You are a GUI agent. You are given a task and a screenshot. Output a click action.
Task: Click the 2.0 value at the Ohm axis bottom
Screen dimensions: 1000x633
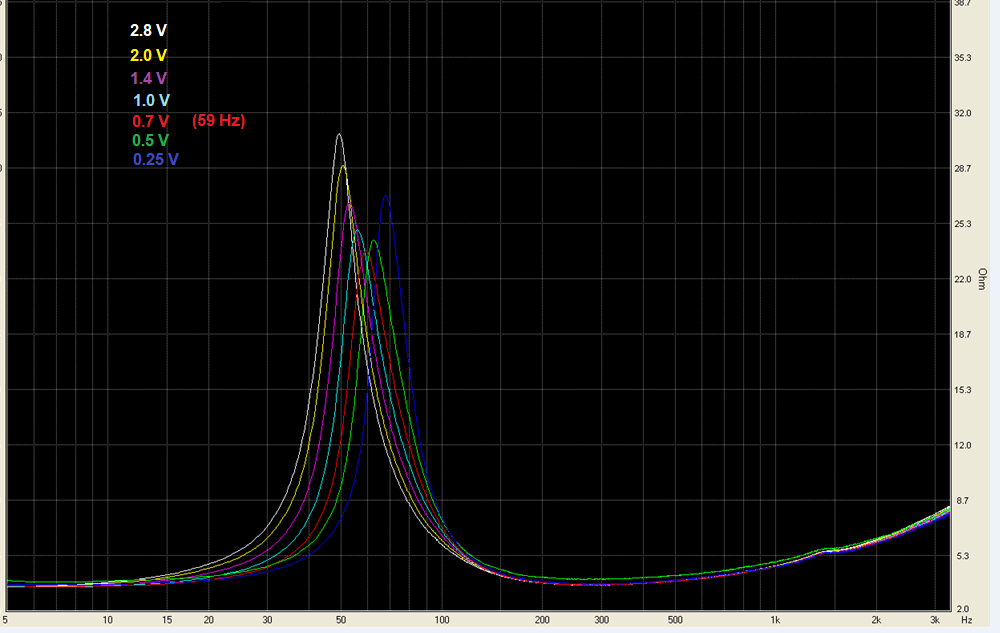point(962,609)
